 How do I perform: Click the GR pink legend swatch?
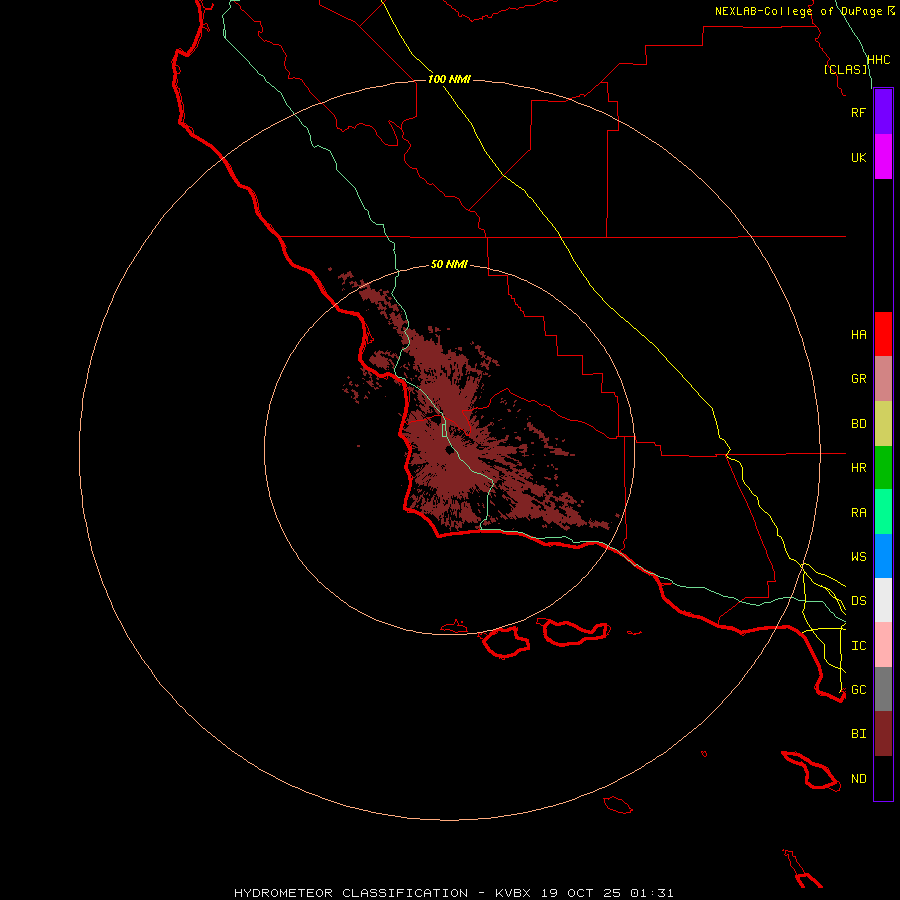[x=883, y=379]
